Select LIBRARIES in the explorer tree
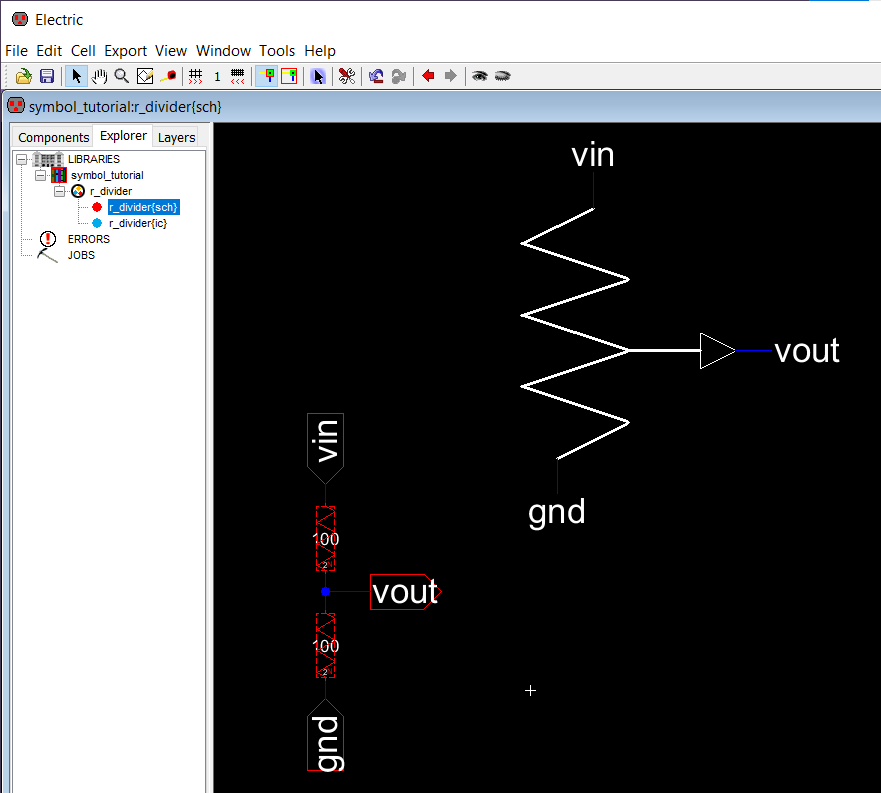Image resolution: width=881 pixels, height=793 pixels. [x=94, y=159]
